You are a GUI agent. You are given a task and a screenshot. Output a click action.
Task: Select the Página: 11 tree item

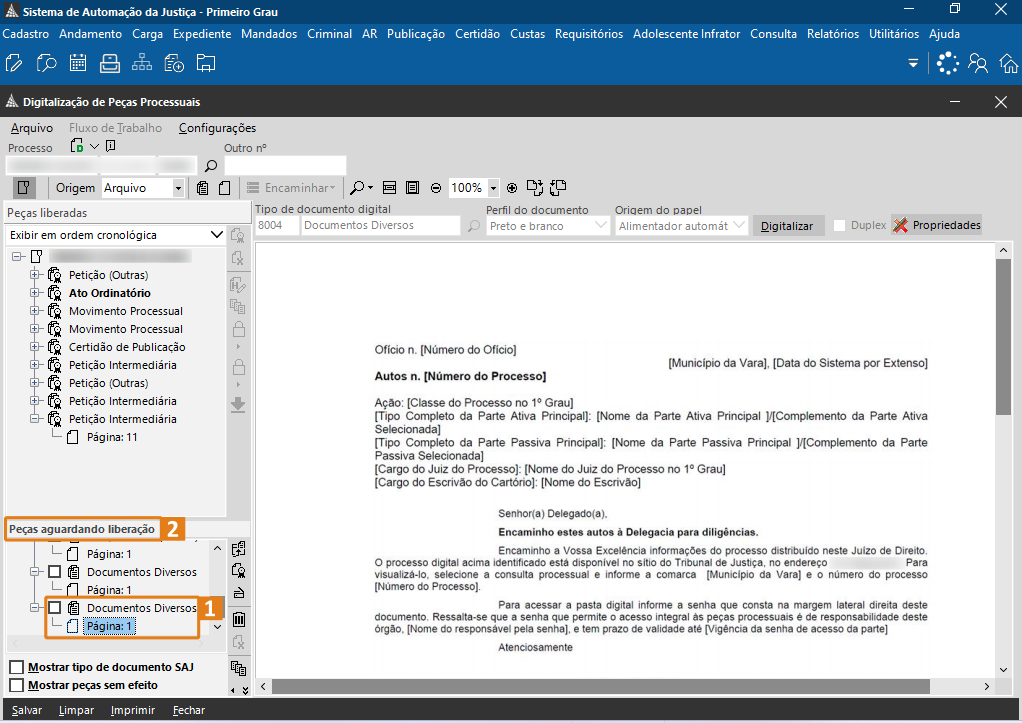[112, 437]
